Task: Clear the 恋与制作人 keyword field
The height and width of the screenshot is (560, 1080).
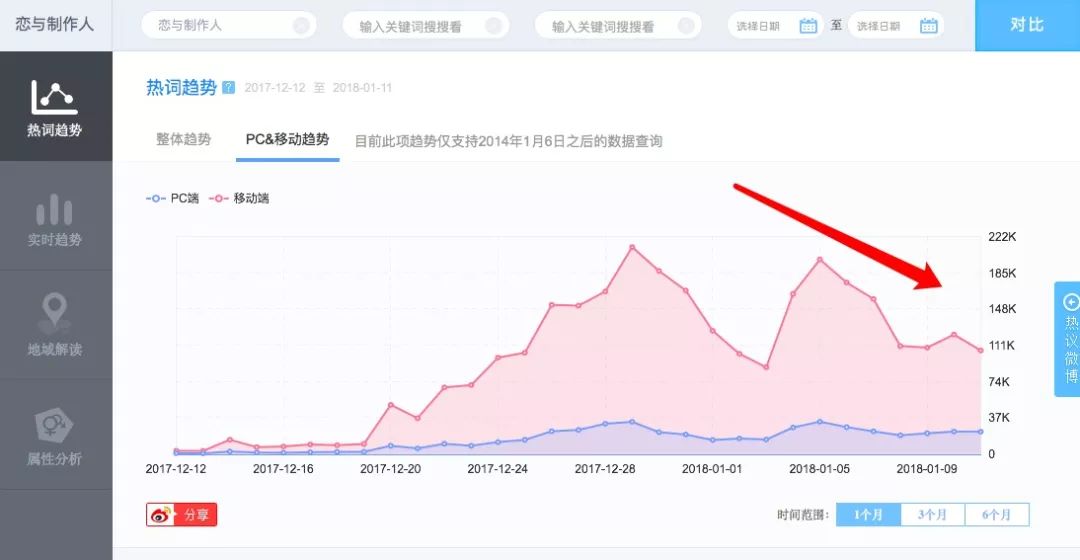Action: 301,25
